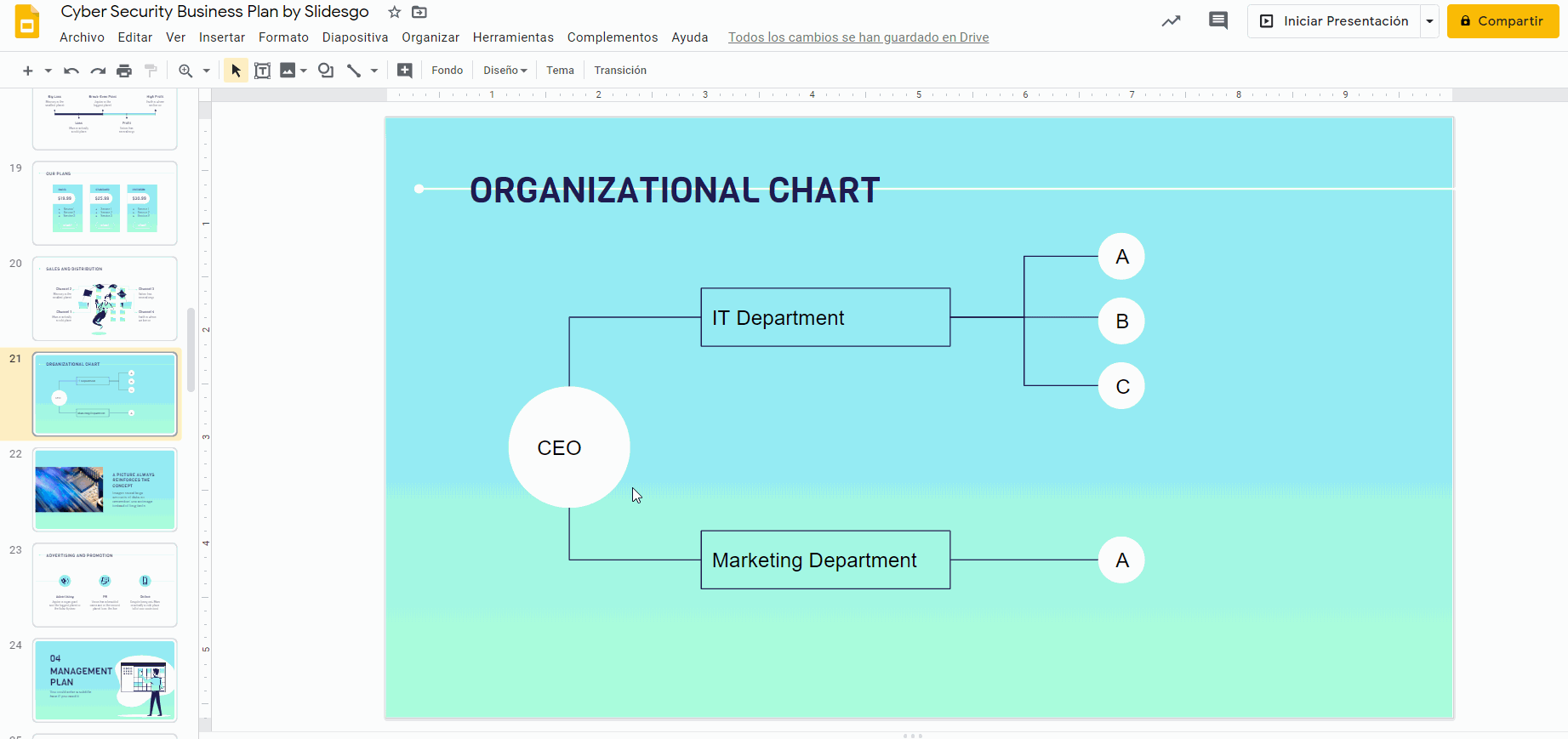
Task: Click the Transición toolbar button
Action: [x=620, y=71]
